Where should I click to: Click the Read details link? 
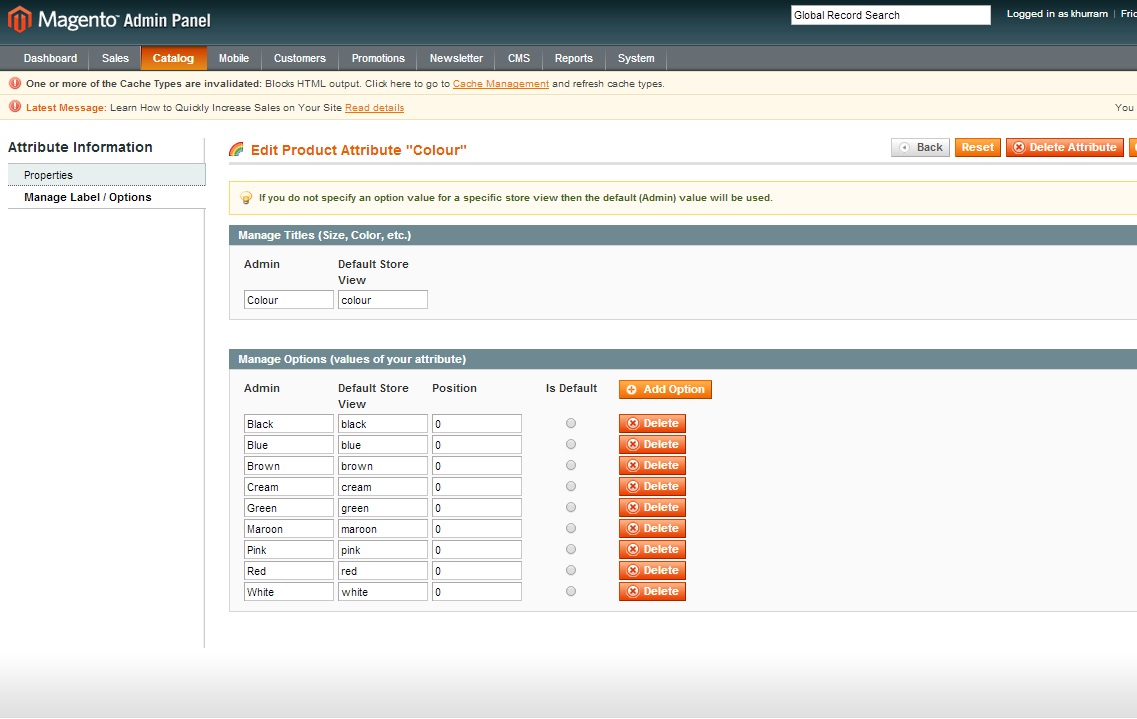click(374, 108)
